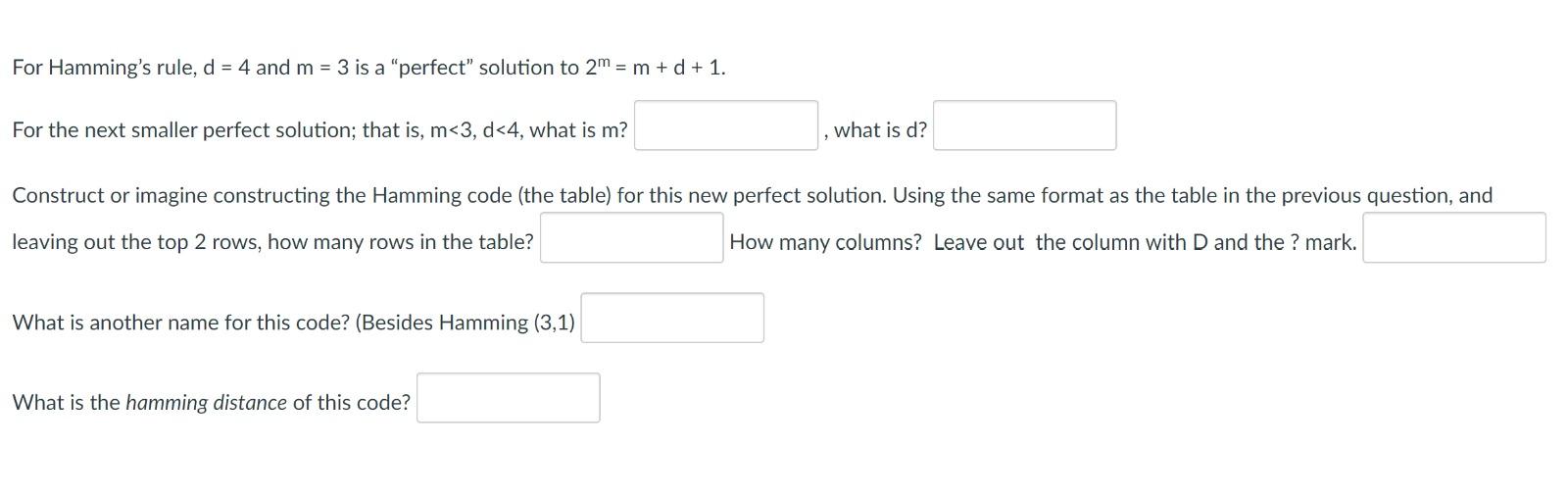Image resolution: width=1568 pixels, height=497 pixels.
Task: Click the answer box for 'what is d?'
Action: click(x=1024, y=125)
